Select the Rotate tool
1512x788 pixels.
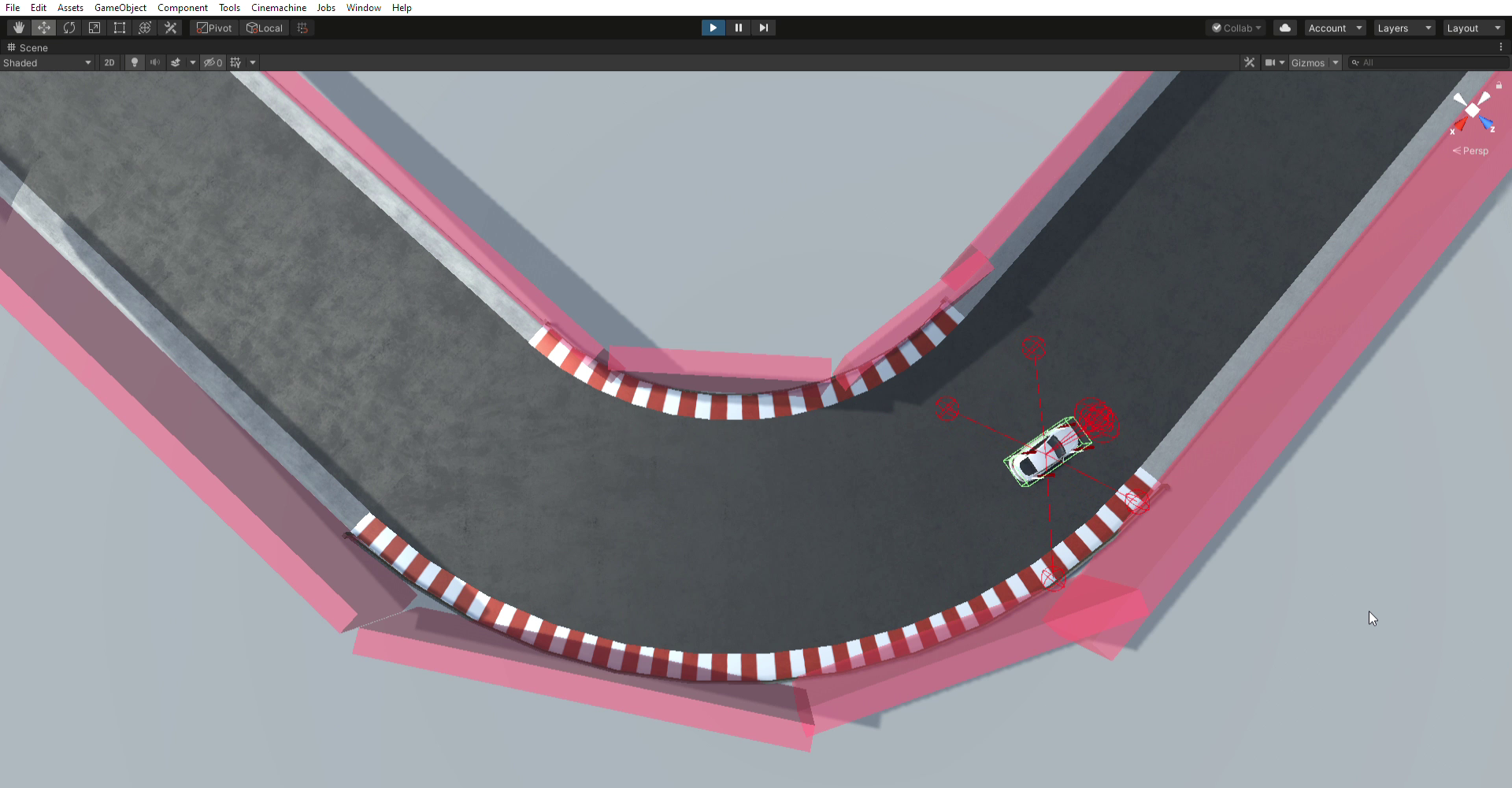(69, 28)
